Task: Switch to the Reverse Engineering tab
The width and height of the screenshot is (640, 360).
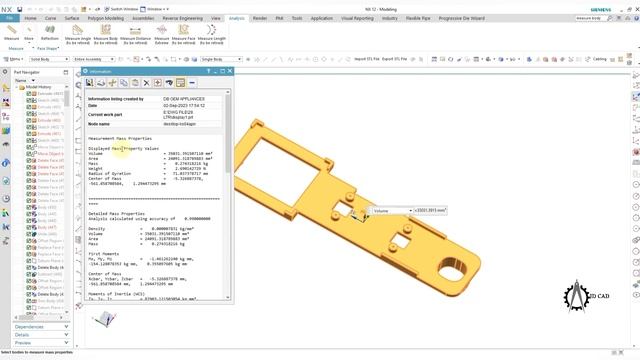Action: click(182, 18)
